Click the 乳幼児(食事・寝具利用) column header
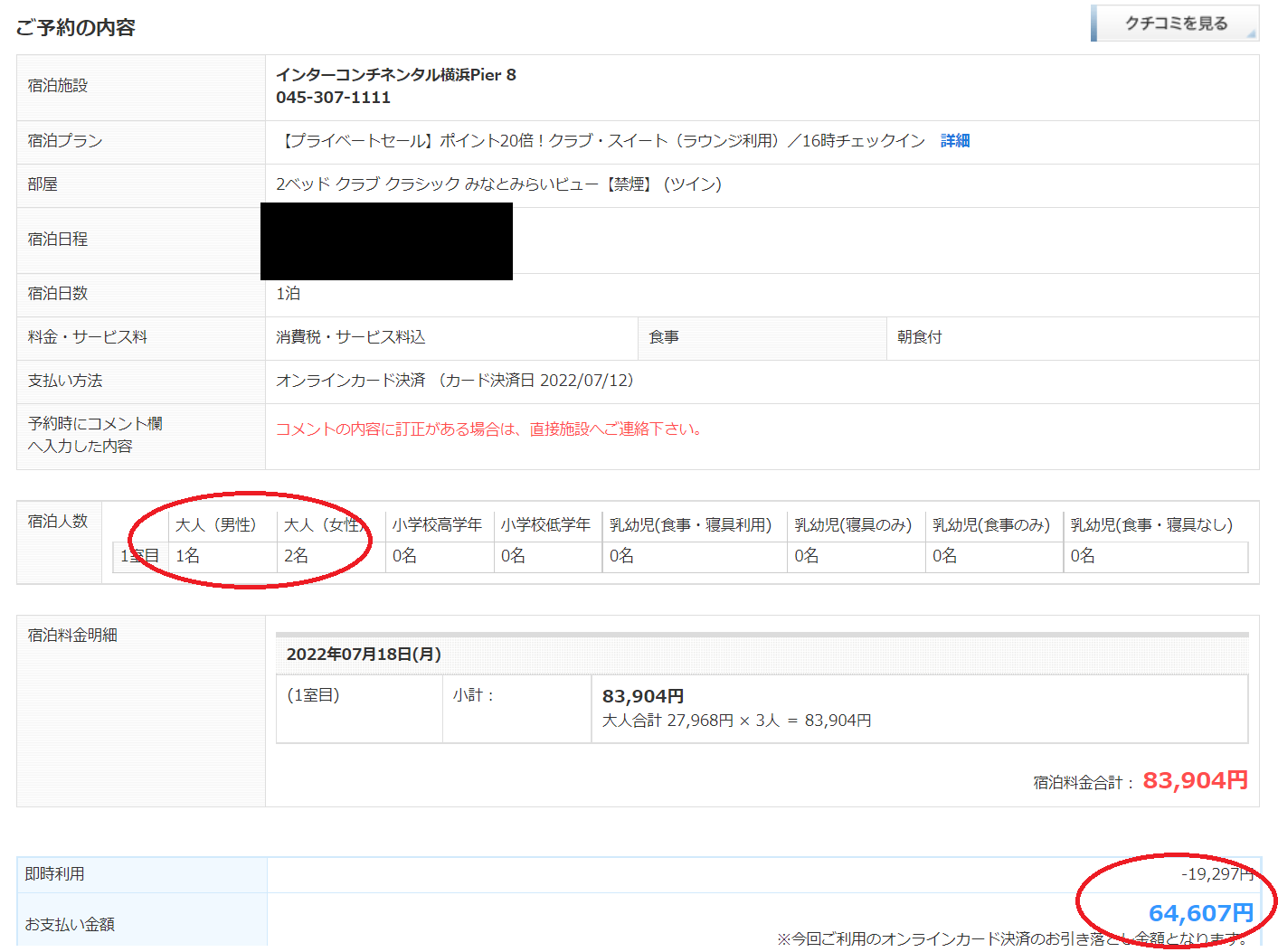 tap(691, 525)
